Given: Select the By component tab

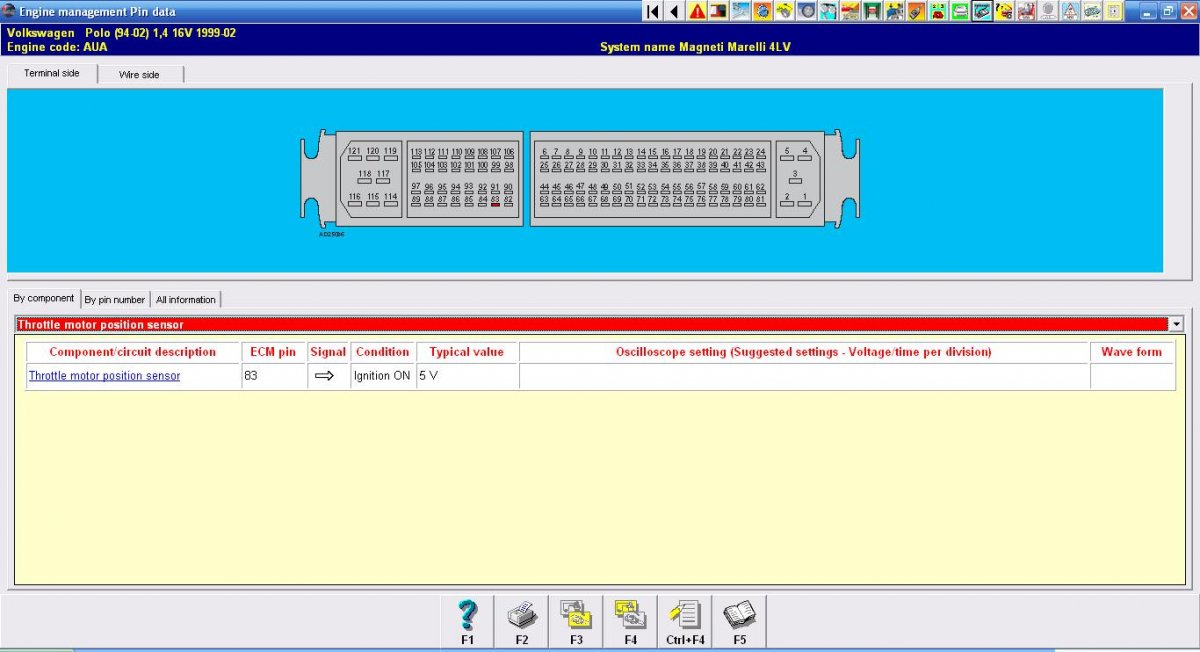Looking at the screenshot, I should (44, 298).
